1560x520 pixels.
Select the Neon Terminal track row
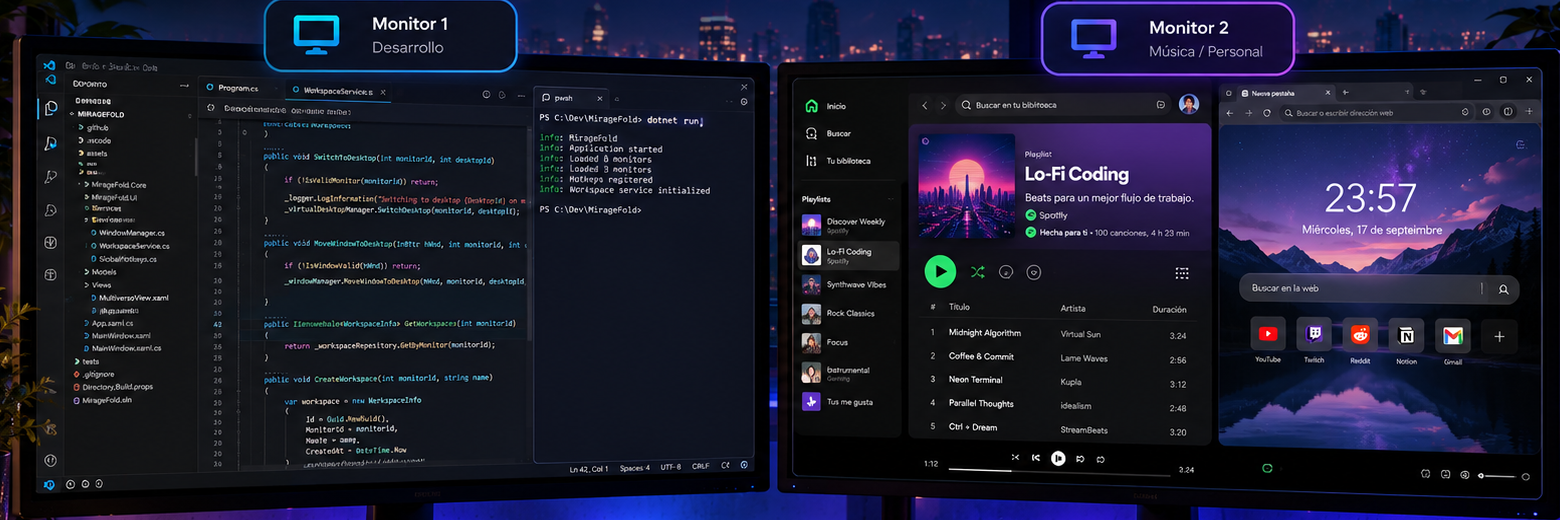pyautogui.click(x=1059, y=381)
